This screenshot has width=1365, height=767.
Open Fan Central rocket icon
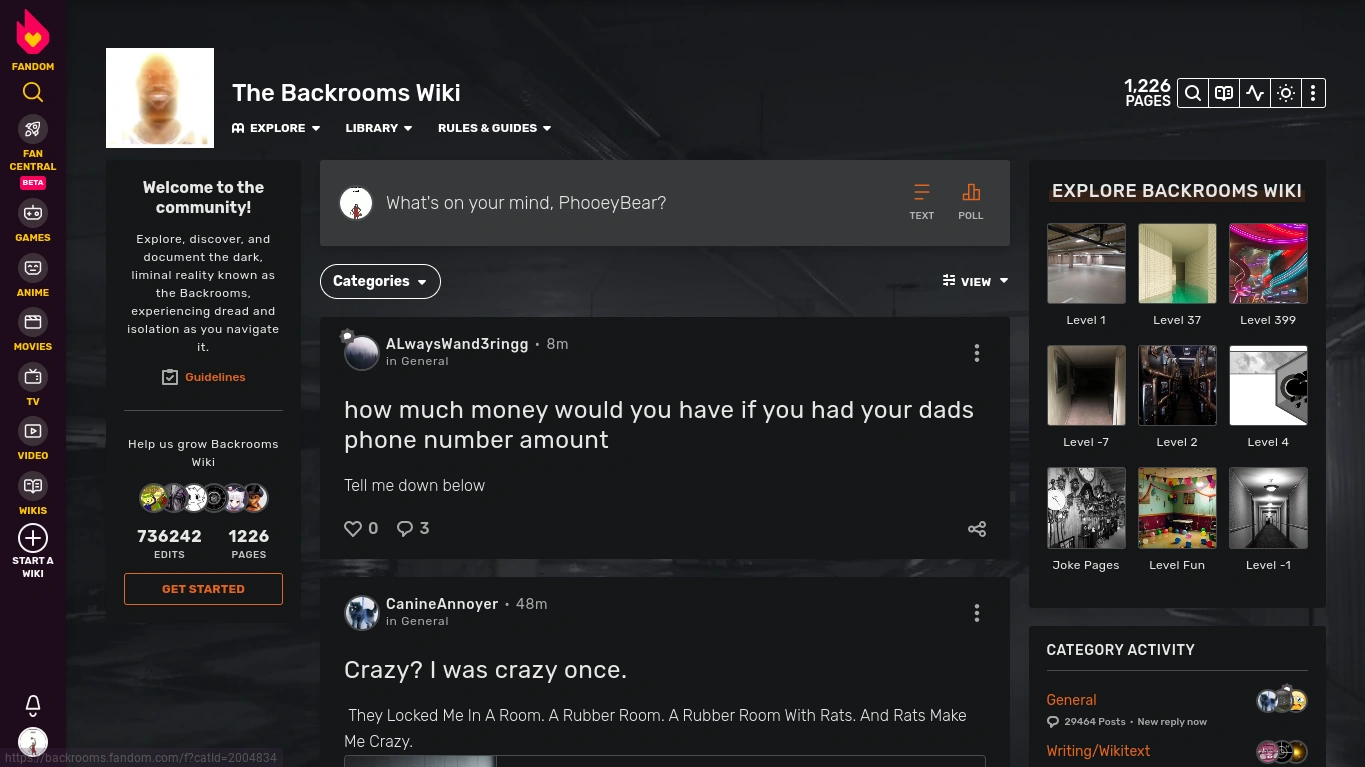(x=33, y=129)
